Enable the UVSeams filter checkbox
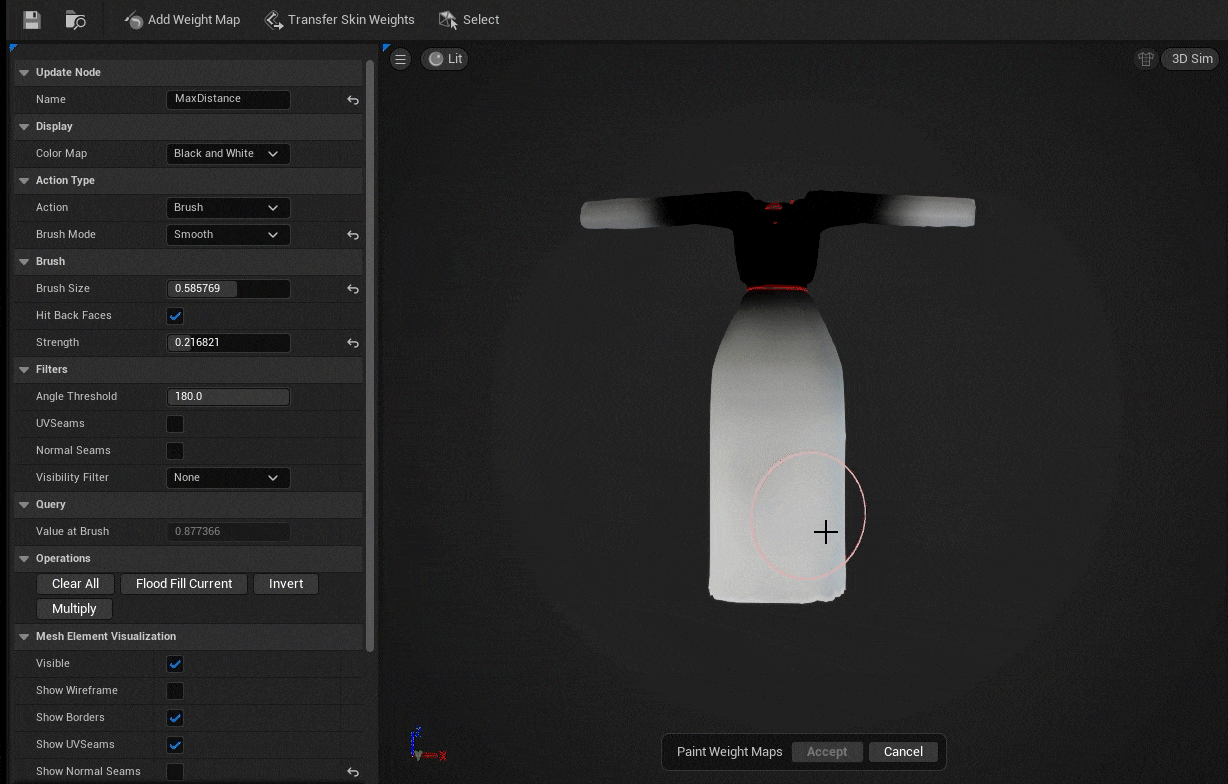The height and width of the screenshot is (784, 1228). (x=175, y=424)
